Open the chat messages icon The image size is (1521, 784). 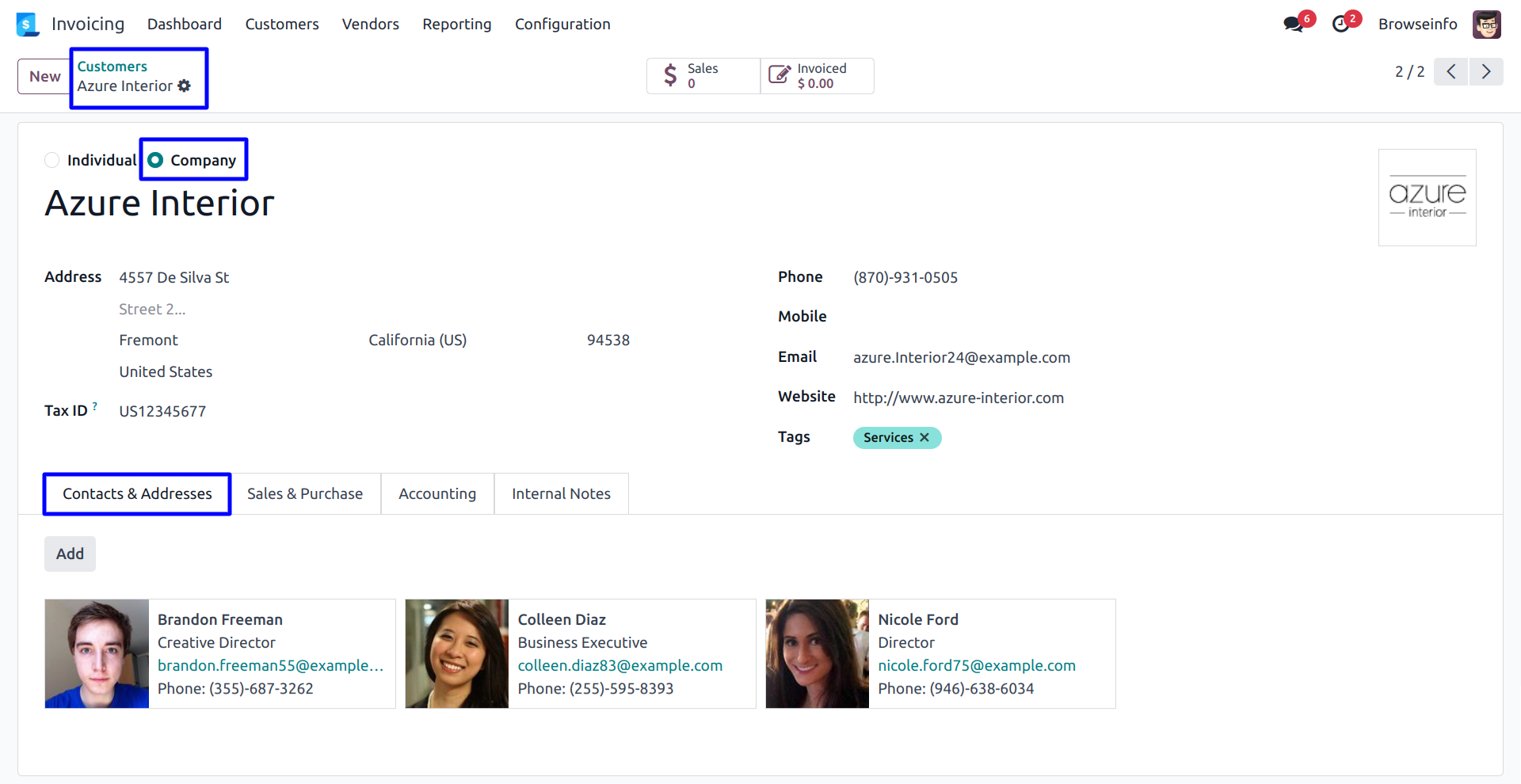[x=1294, y=25]
